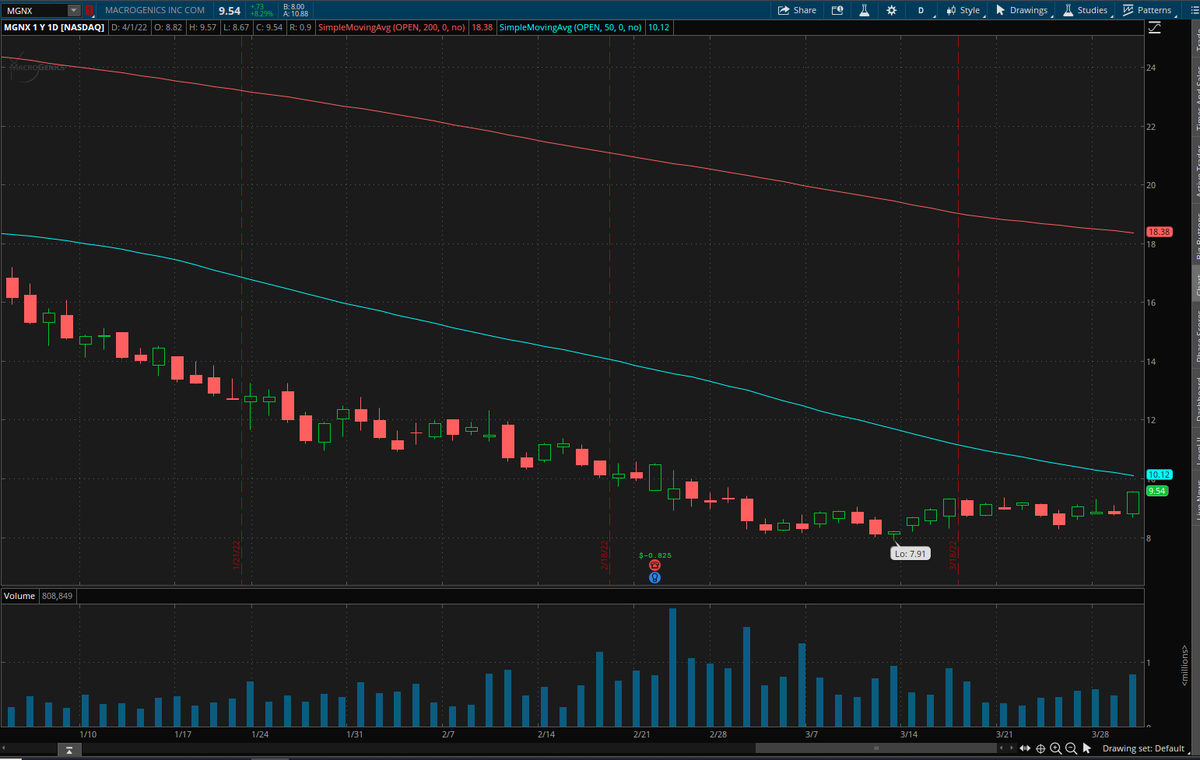This screenshot has height=760, width=1200.
Task: Click the 3/14 date on the time axis
Action: point(909,734)
